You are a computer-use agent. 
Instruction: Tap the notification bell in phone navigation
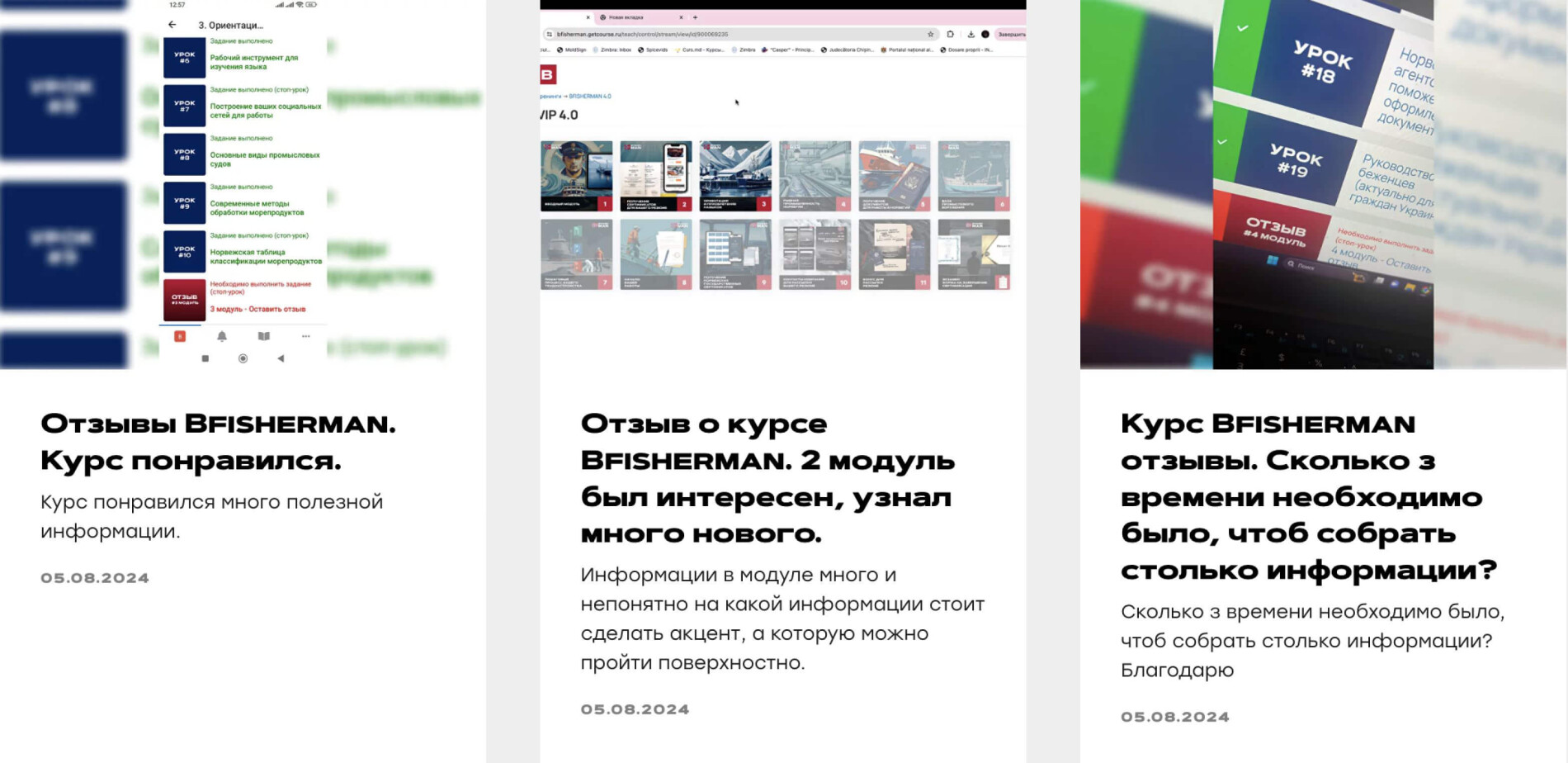(x=222, y=336)
